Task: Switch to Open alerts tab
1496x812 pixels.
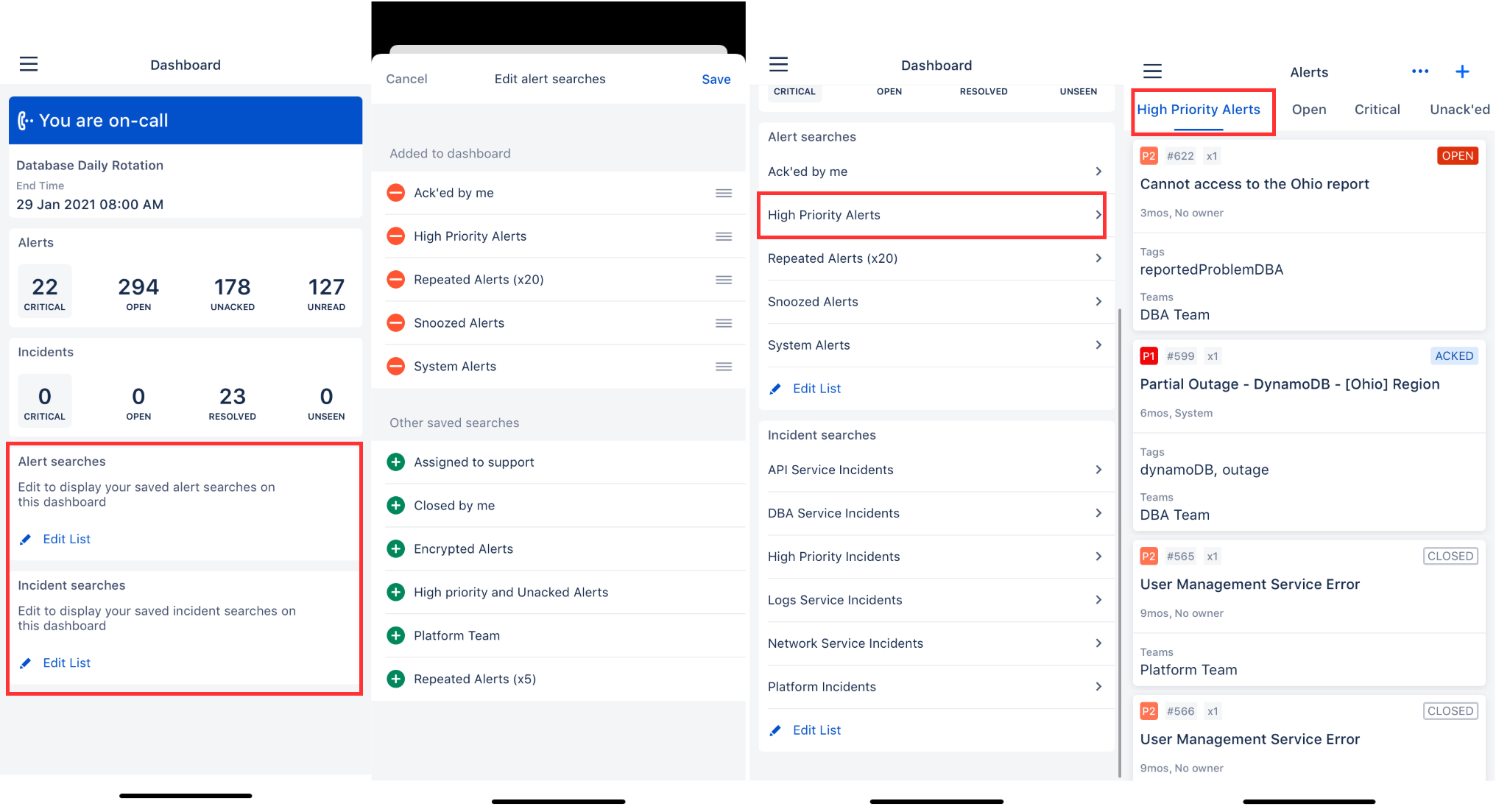Action: (x=1309, y=110)
